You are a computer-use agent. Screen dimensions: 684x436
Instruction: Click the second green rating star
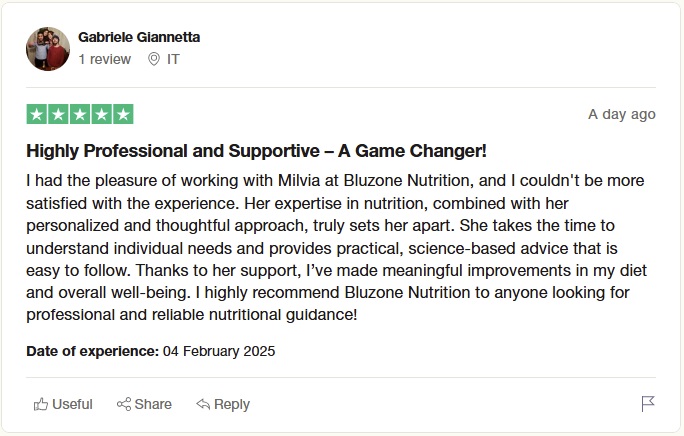click(x=58, y=114)
